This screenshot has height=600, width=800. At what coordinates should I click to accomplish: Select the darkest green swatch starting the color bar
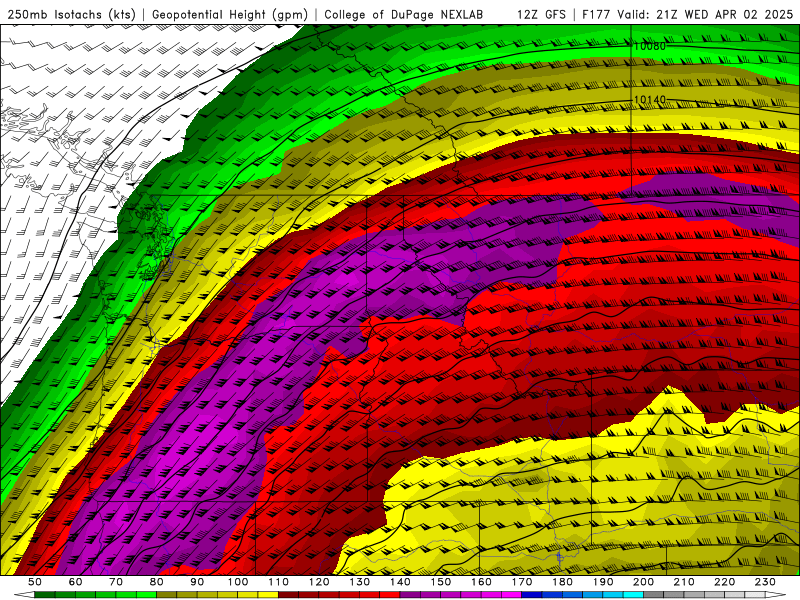(x=44, y=594)
